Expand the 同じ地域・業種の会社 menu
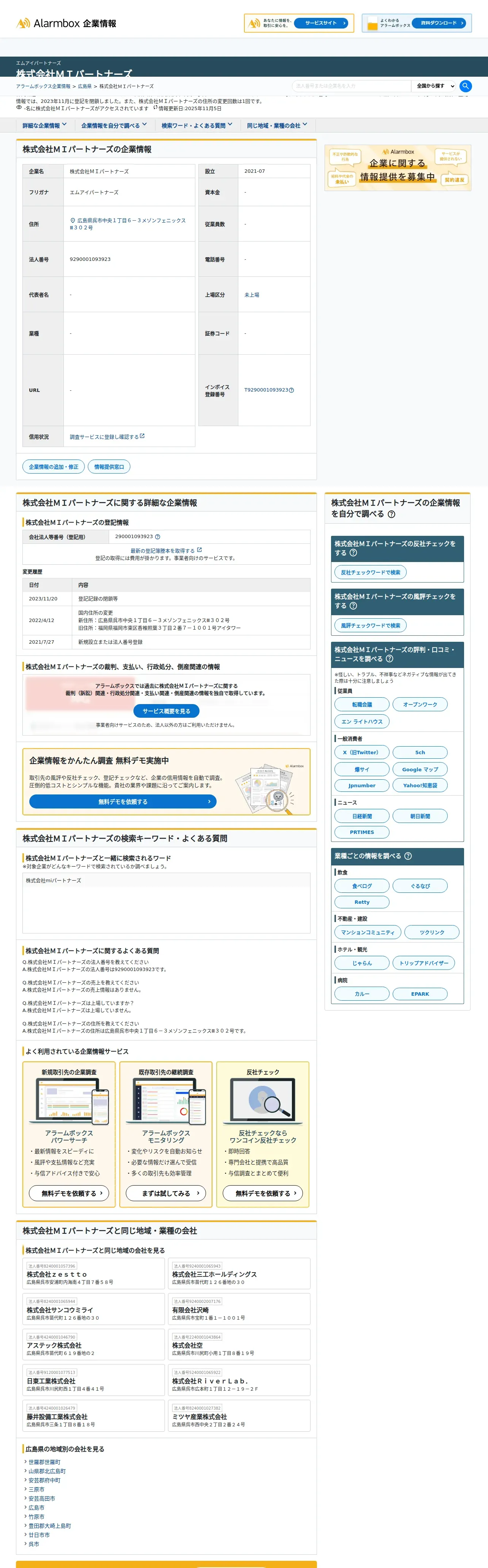 pyautogui.click(x=277, y=125)
